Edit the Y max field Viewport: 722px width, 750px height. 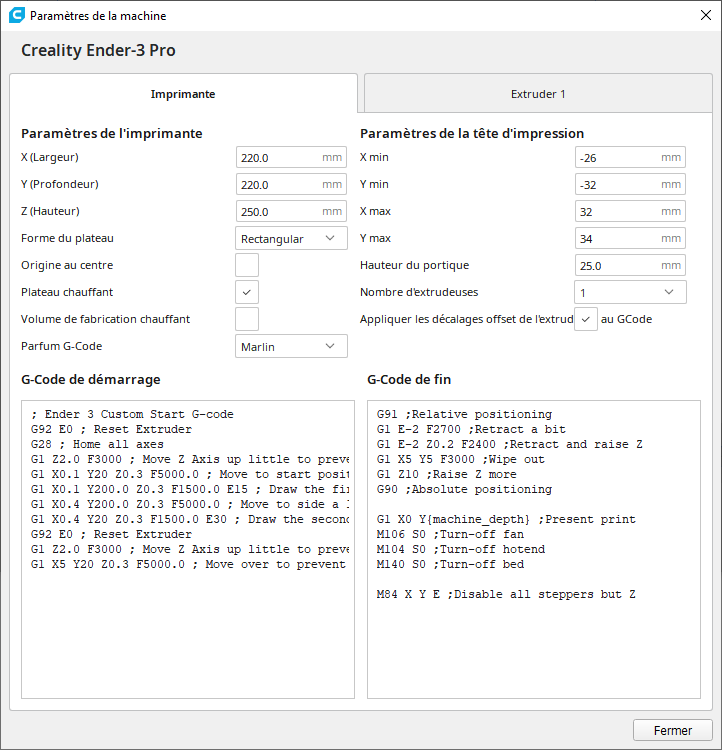click(x=630, y=238)
